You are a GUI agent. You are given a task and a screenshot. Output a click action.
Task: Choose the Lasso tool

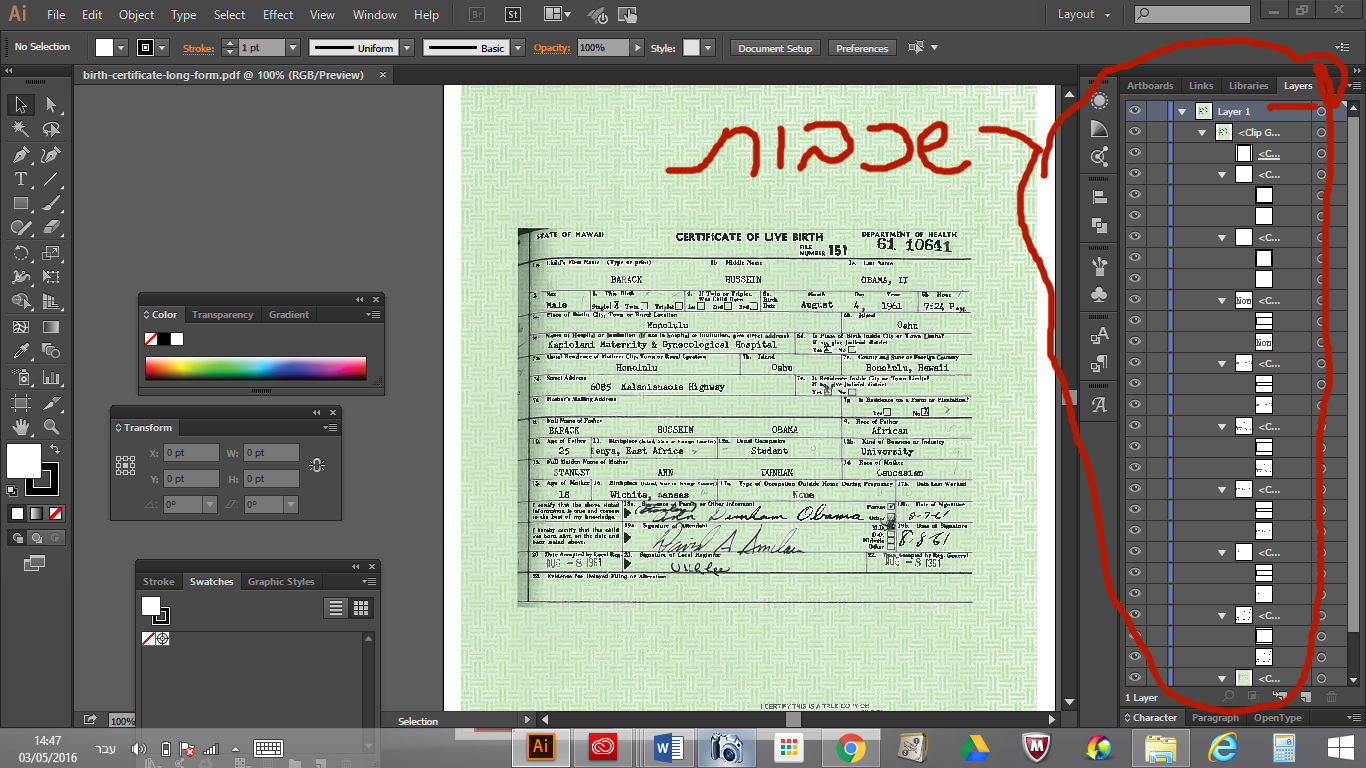[x=51, y=129]
